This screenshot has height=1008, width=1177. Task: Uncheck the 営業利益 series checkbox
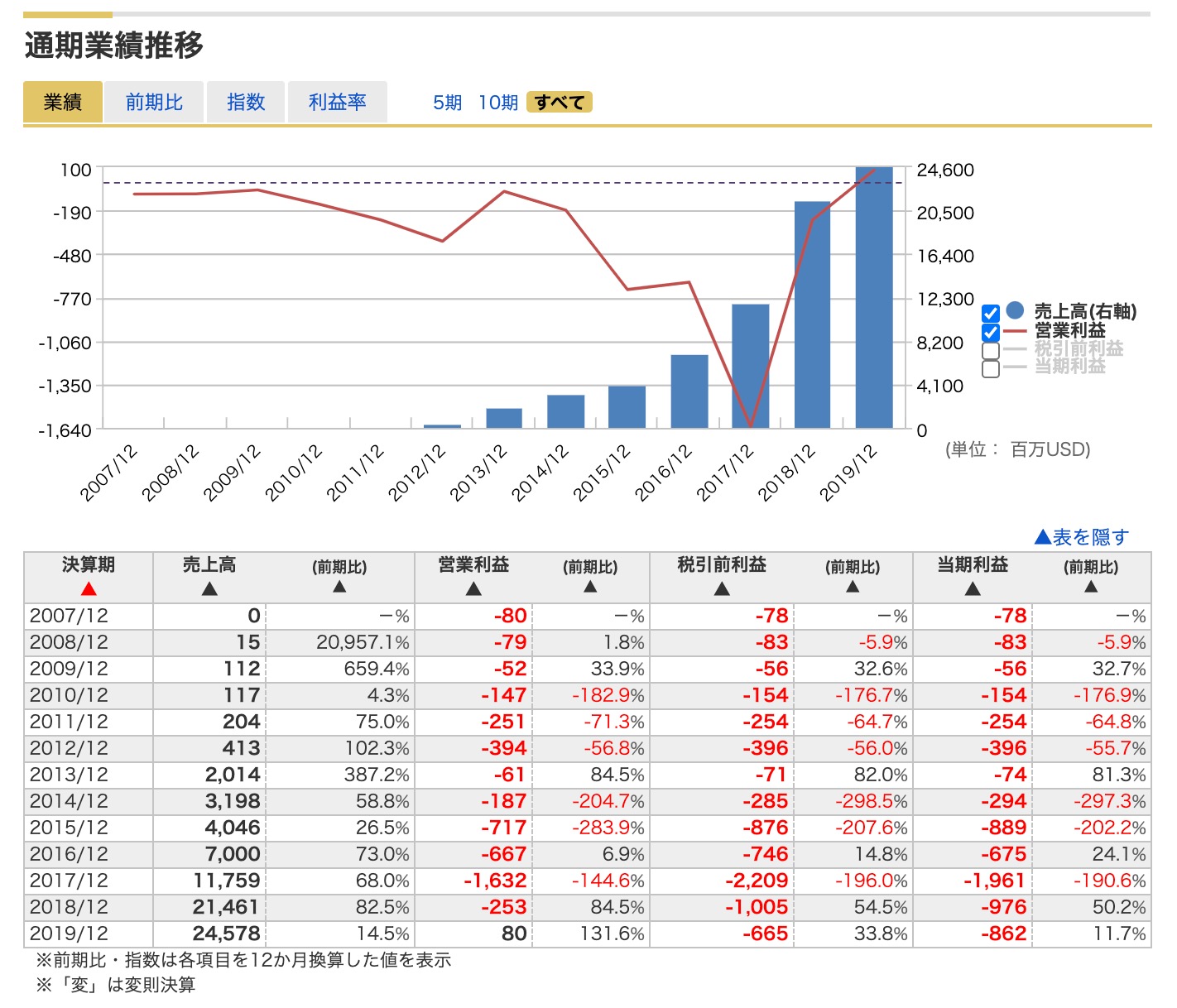coord(991,332)
